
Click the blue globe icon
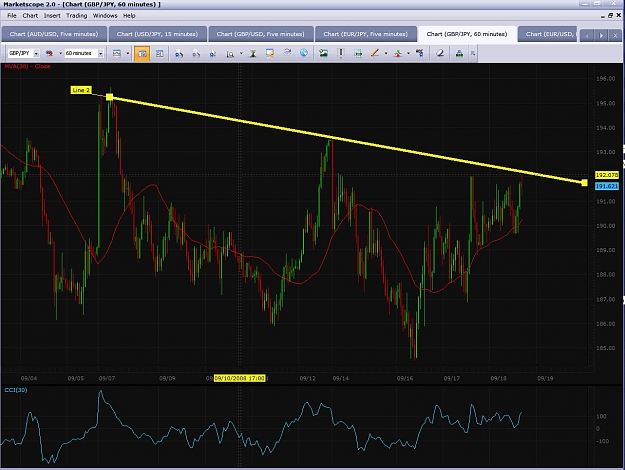coord(304,53)
